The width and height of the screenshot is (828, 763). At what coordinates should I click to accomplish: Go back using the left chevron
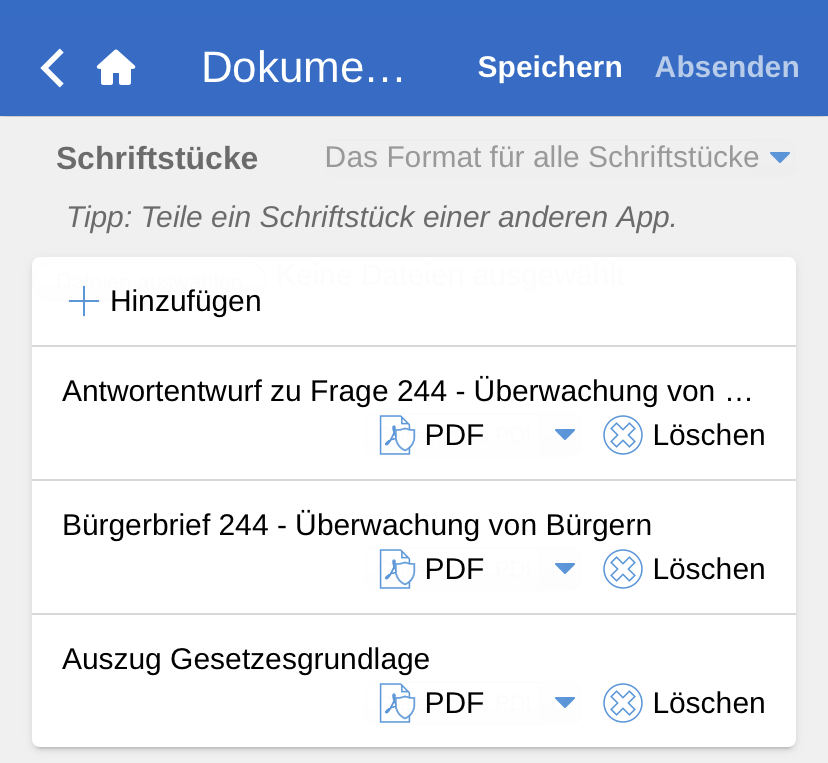click(x=53, y=68)
